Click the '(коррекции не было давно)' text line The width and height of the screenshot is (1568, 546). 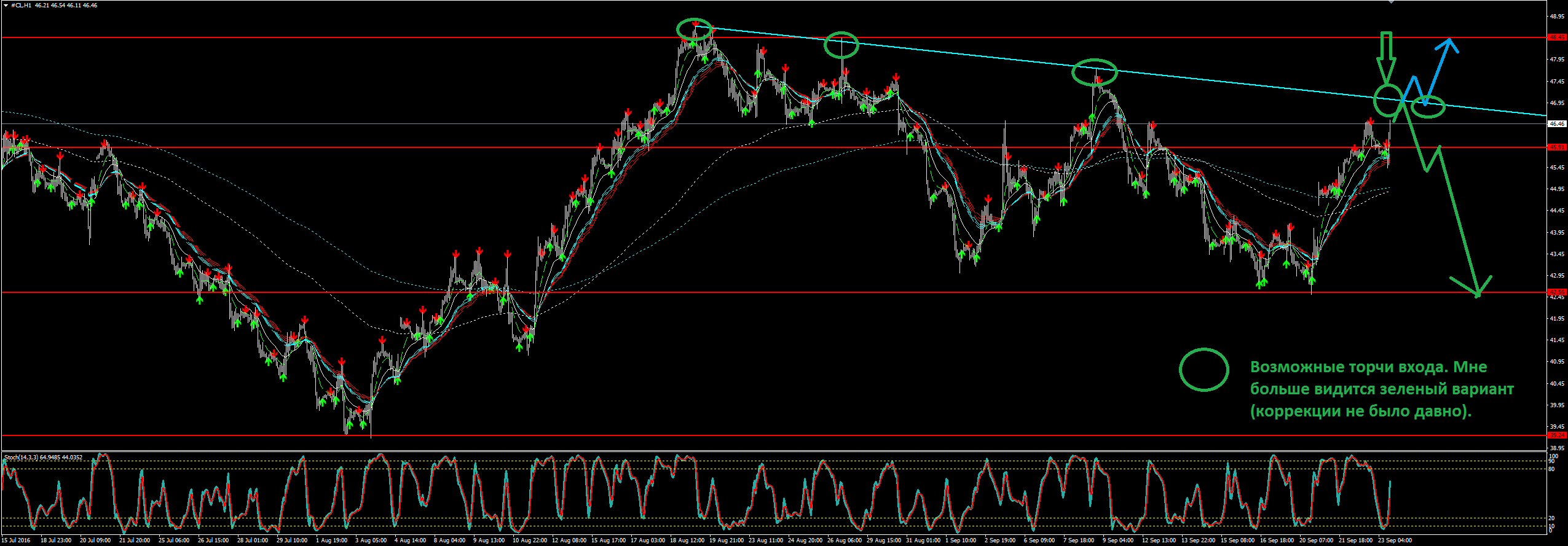coord(1361,411)
